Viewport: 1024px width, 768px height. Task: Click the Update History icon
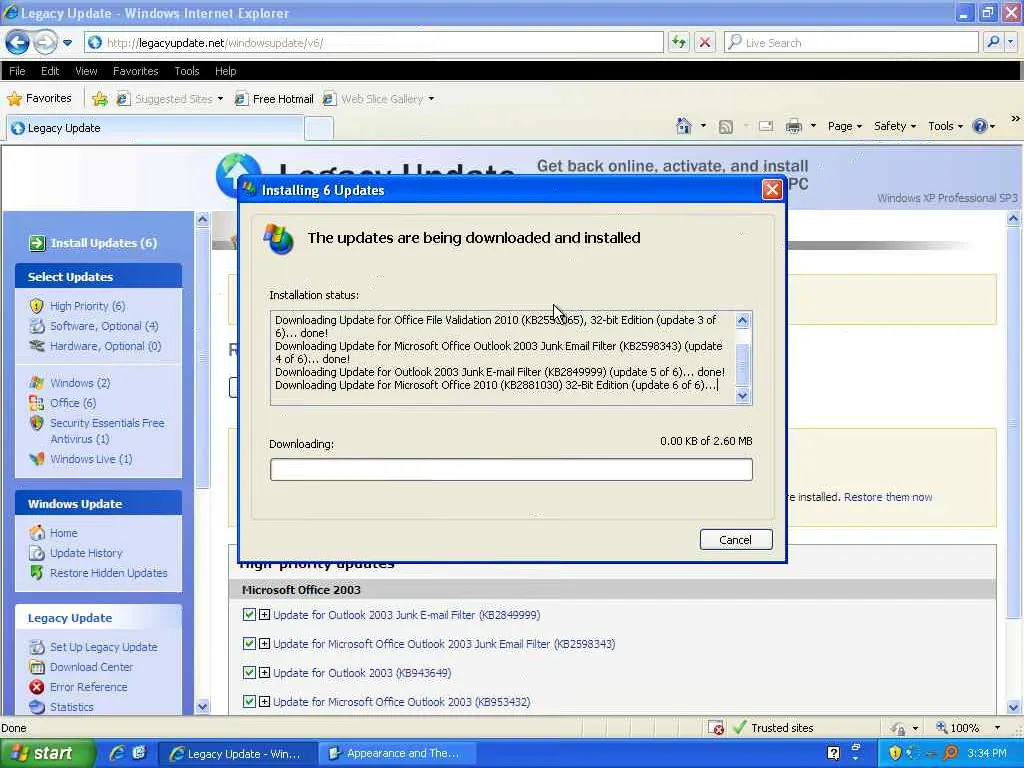37,553
